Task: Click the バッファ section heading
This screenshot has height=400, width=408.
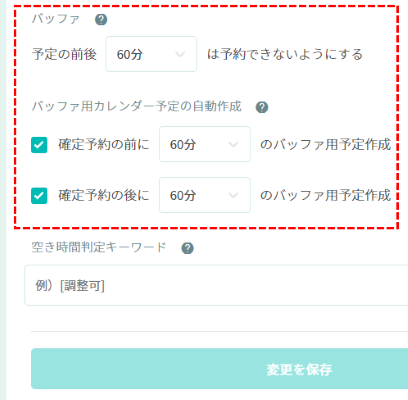Action: (x=56, y=19)
